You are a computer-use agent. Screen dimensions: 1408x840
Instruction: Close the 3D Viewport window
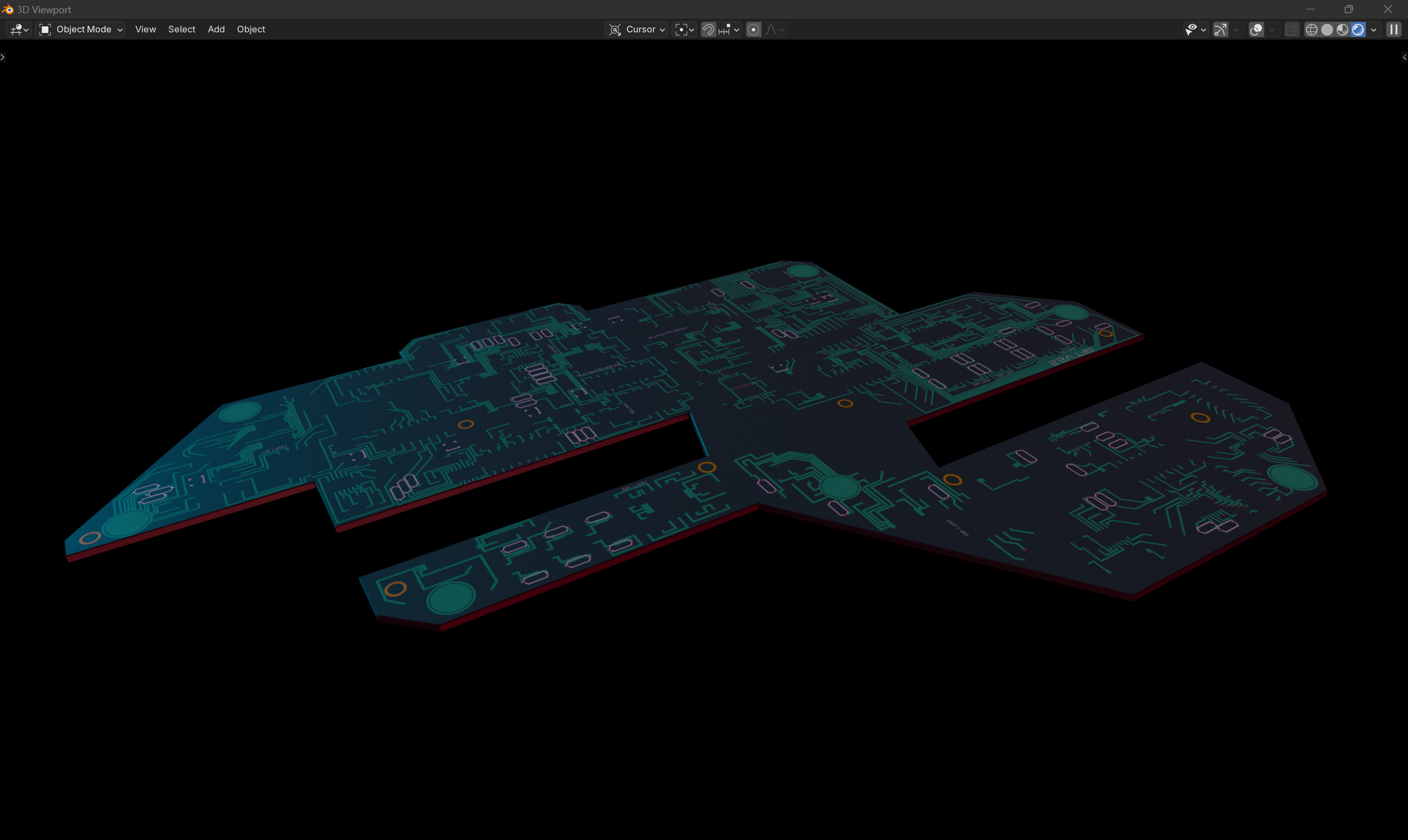point(1388,9)
